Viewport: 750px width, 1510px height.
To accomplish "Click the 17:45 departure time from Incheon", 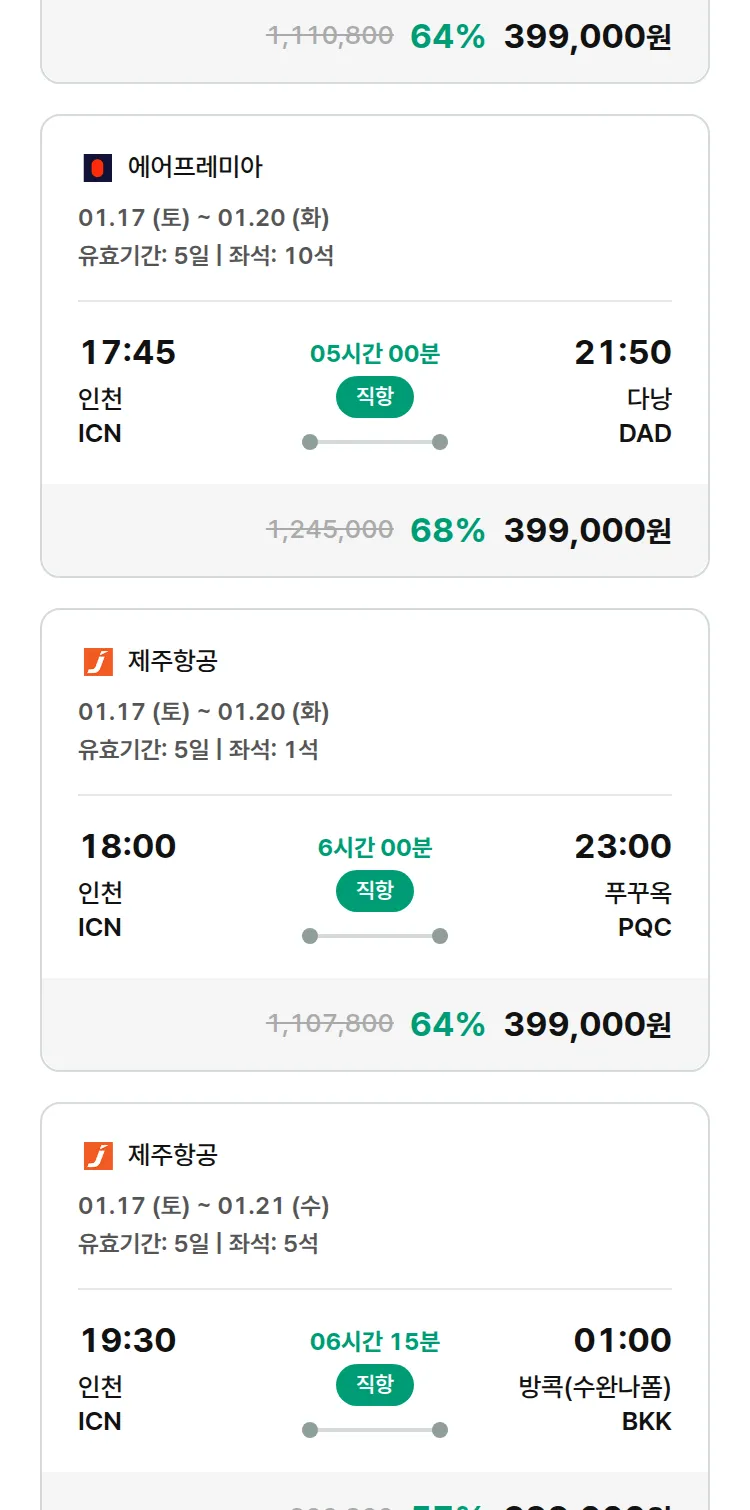I will pyautogui.click(x=127, y=352).
